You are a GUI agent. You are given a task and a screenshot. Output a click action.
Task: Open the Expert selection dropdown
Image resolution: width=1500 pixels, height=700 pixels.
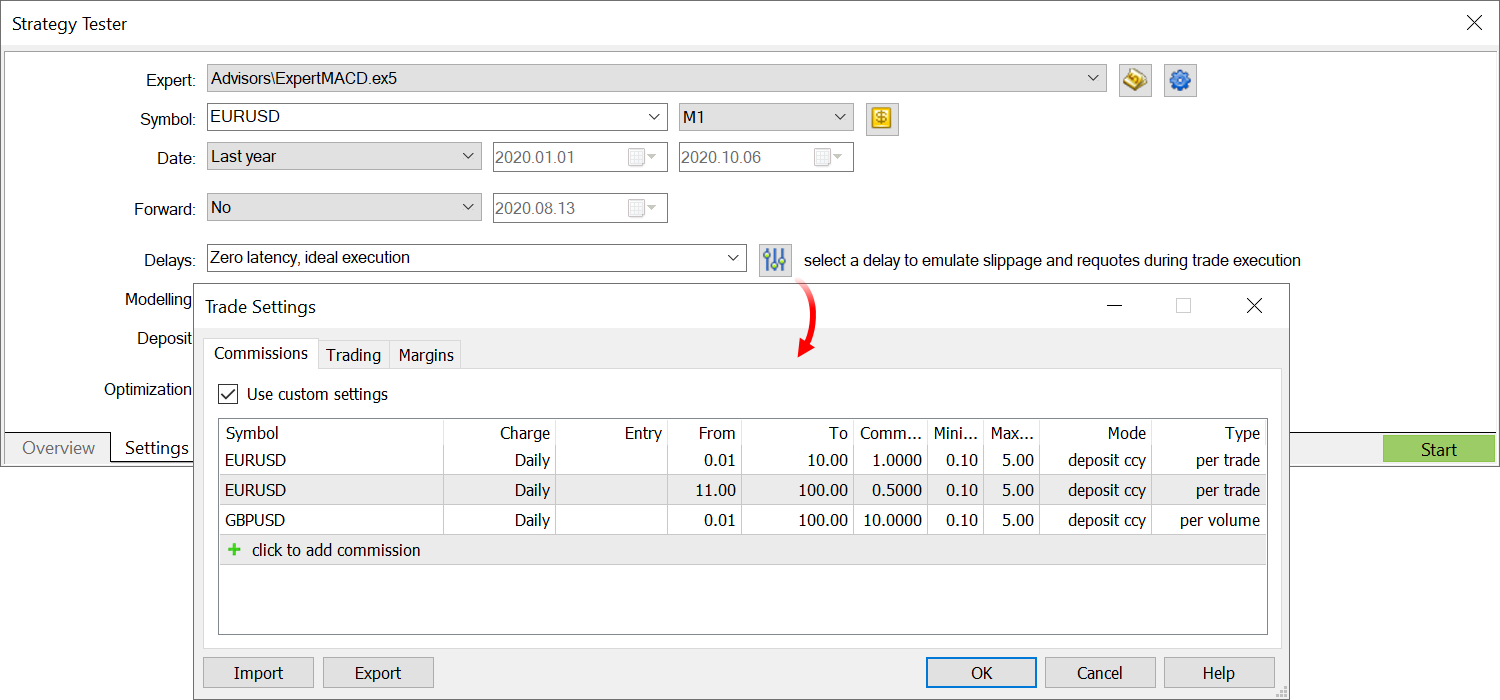point(1093,78)
